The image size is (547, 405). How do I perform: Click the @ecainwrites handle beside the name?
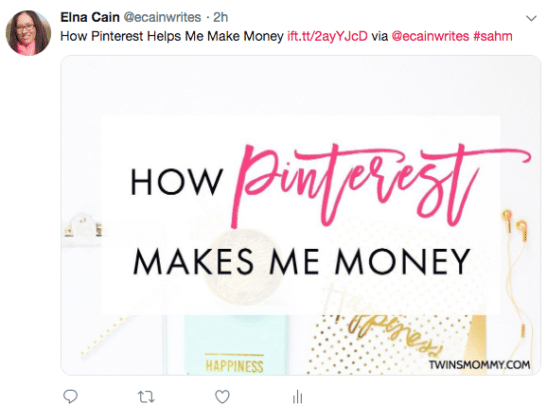click(162, 17)
